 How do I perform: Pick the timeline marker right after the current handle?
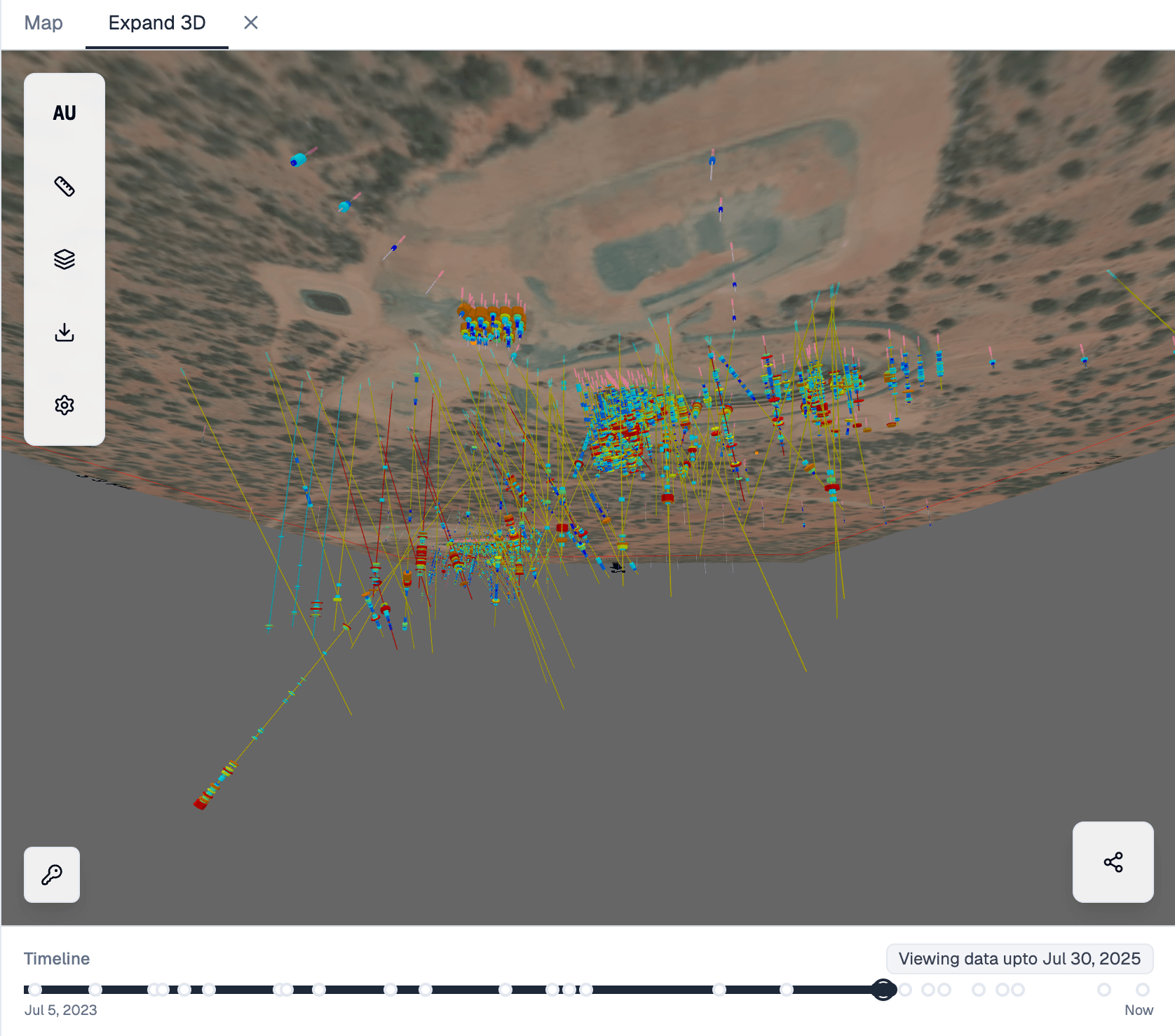906,990
